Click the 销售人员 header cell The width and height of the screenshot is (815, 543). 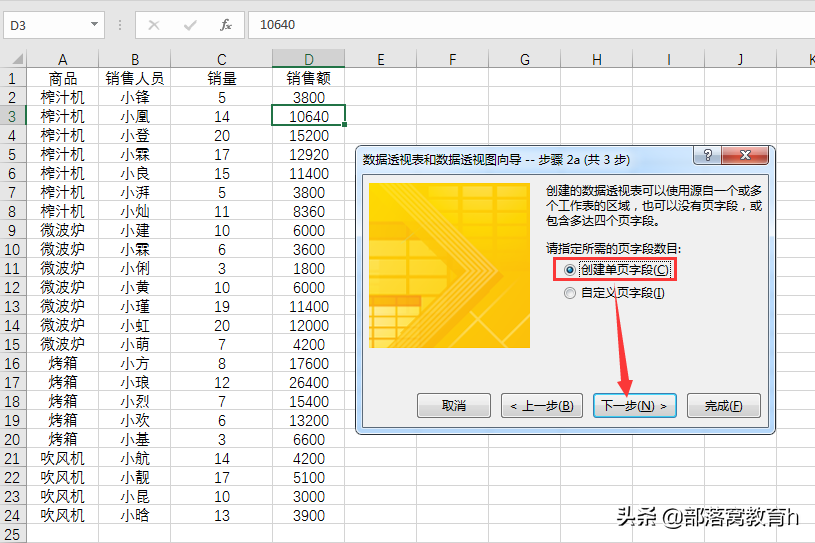coord(135,78)
